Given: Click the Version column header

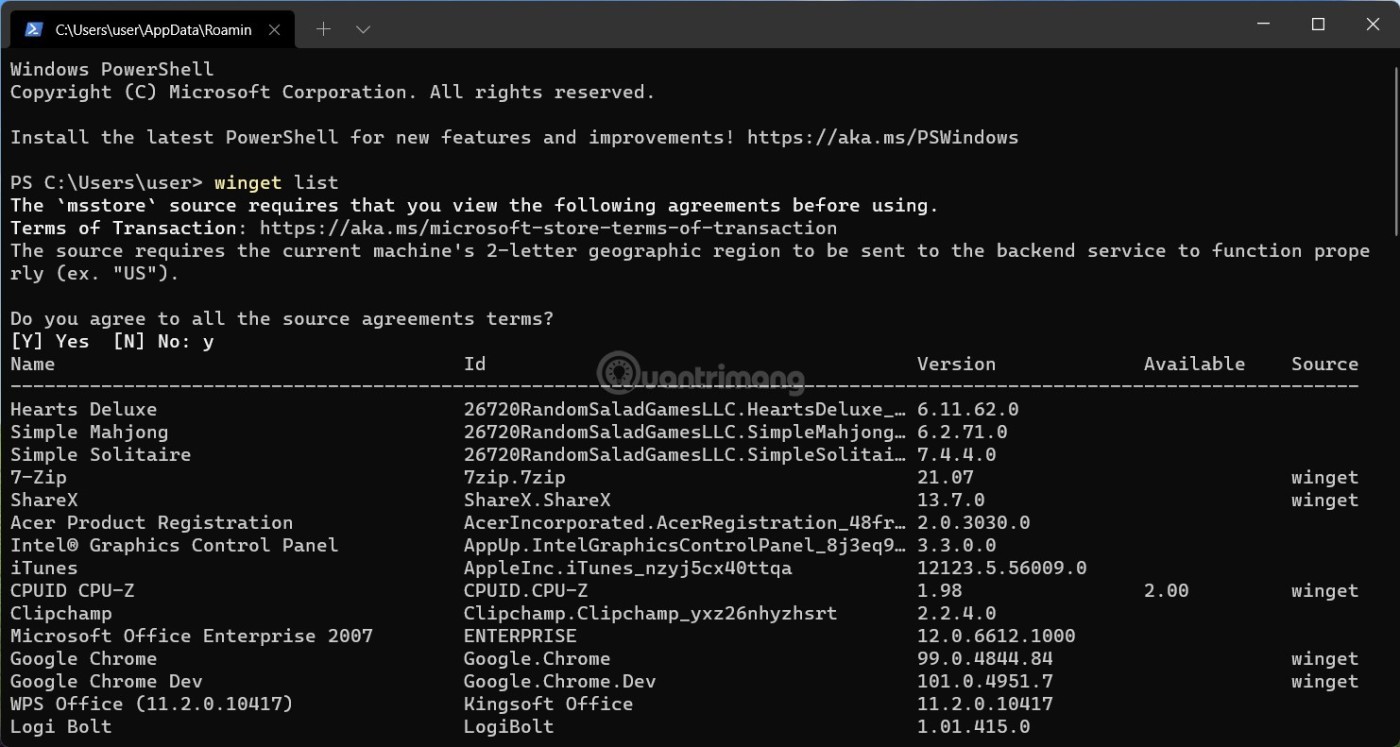Looking at the screenshot, I should (956, 364).
